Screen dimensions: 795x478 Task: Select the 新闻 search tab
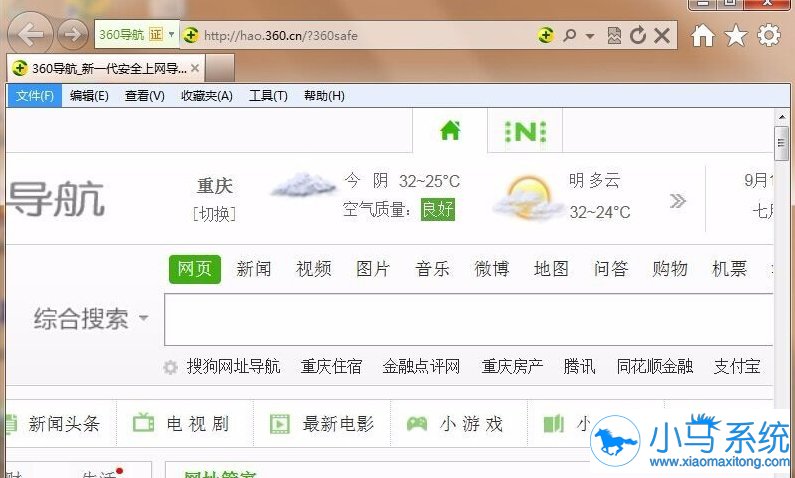254,269
